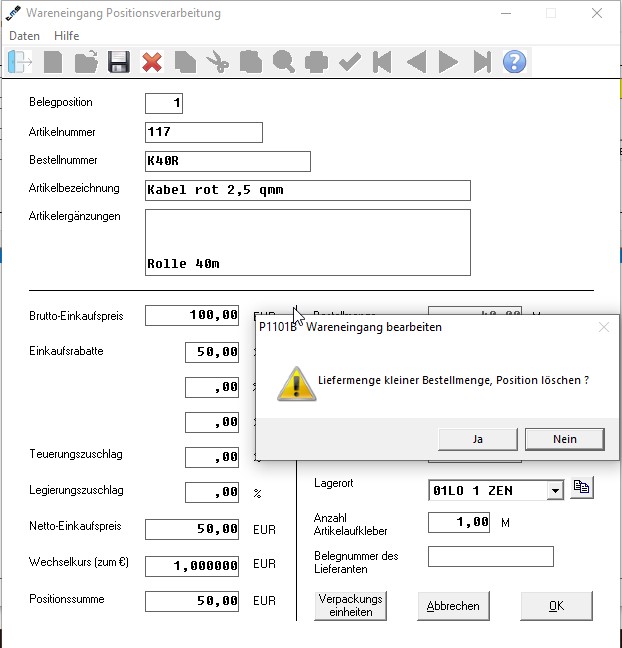Screen dimensions: 622x648
Task: Jump to last record icon
Action: pyautogui.click(x=482, y=62)
